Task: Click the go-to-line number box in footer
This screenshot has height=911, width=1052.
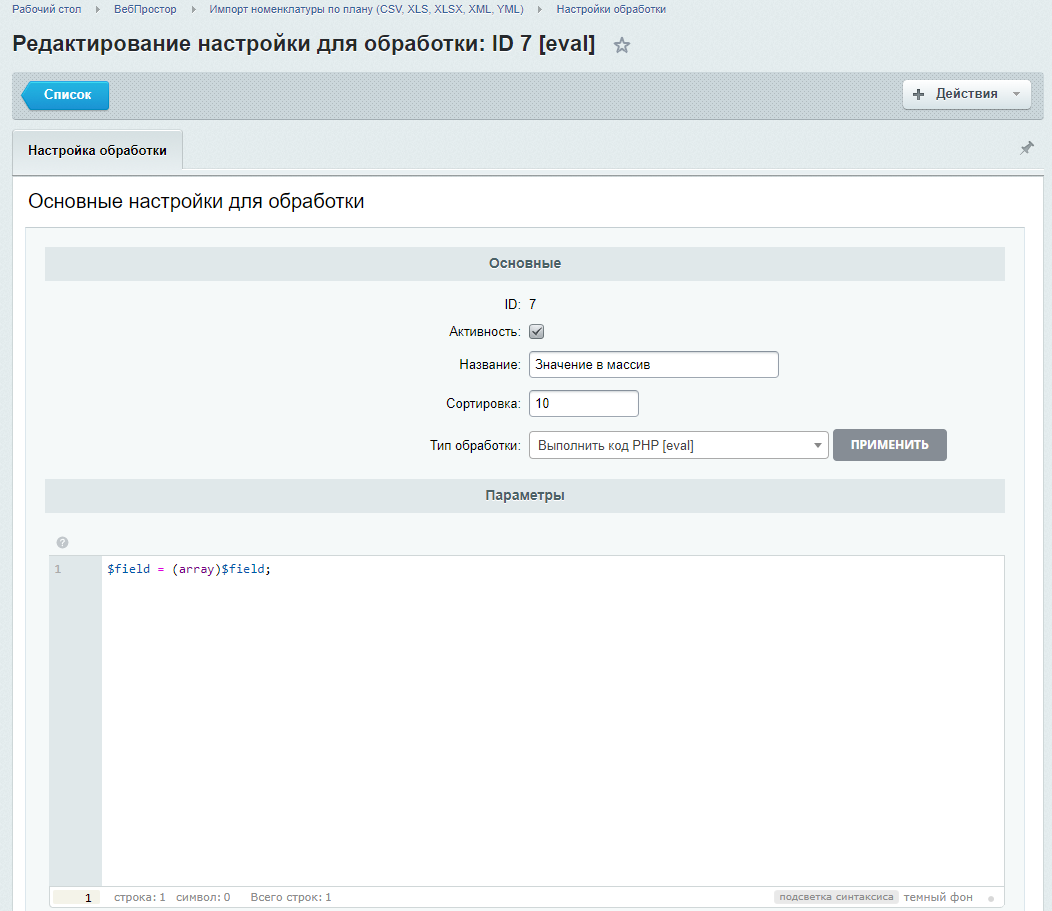Action: point(76,898)
